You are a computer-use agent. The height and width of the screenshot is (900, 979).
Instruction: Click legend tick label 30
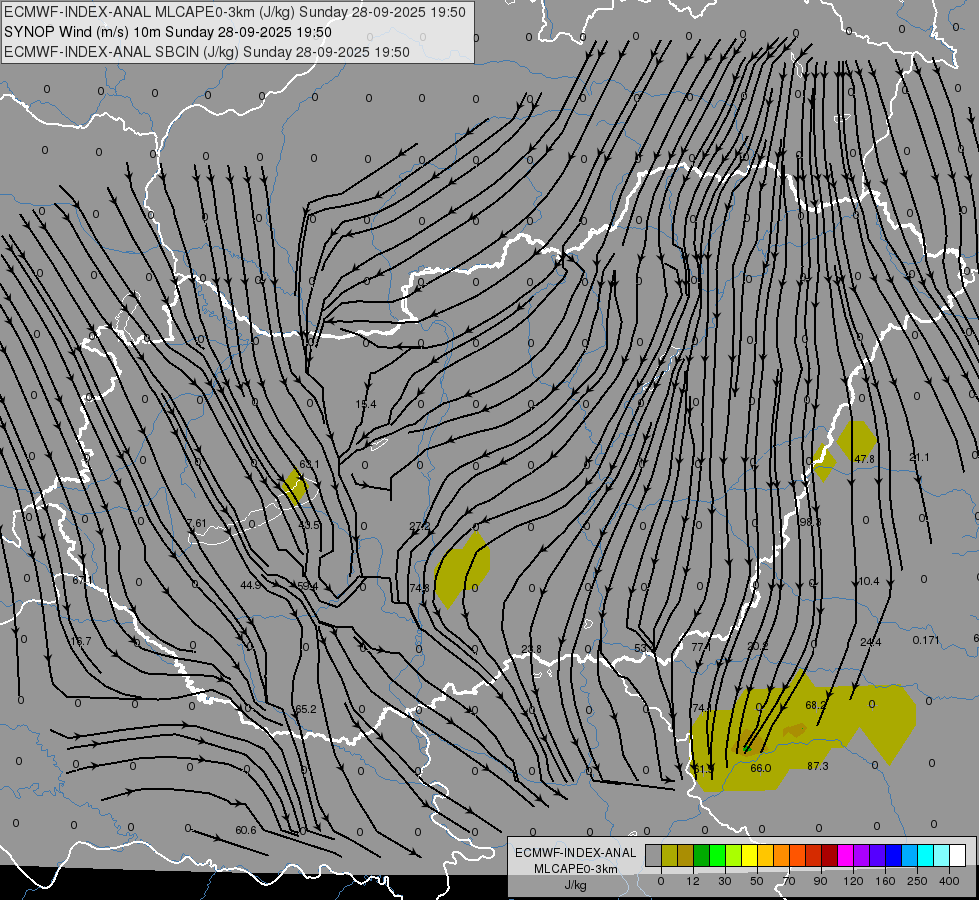724,881
